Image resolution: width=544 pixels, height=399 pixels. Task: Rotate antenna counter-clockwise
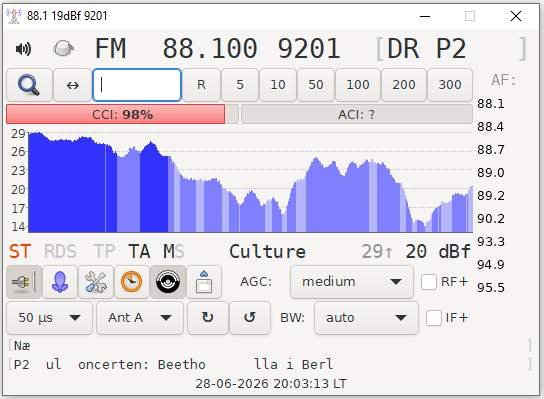(x=250, y=317)
